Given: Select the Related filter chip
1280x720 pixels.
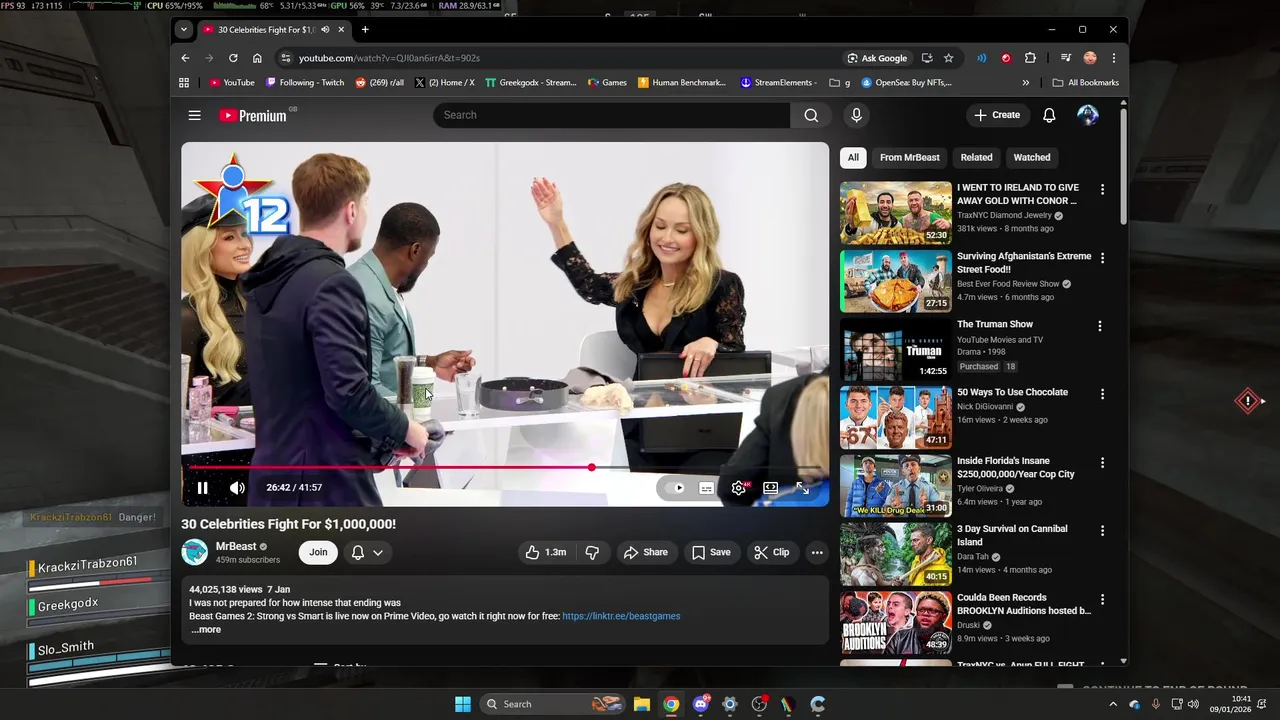Looking at the screenshot, I should pos(976,157).
